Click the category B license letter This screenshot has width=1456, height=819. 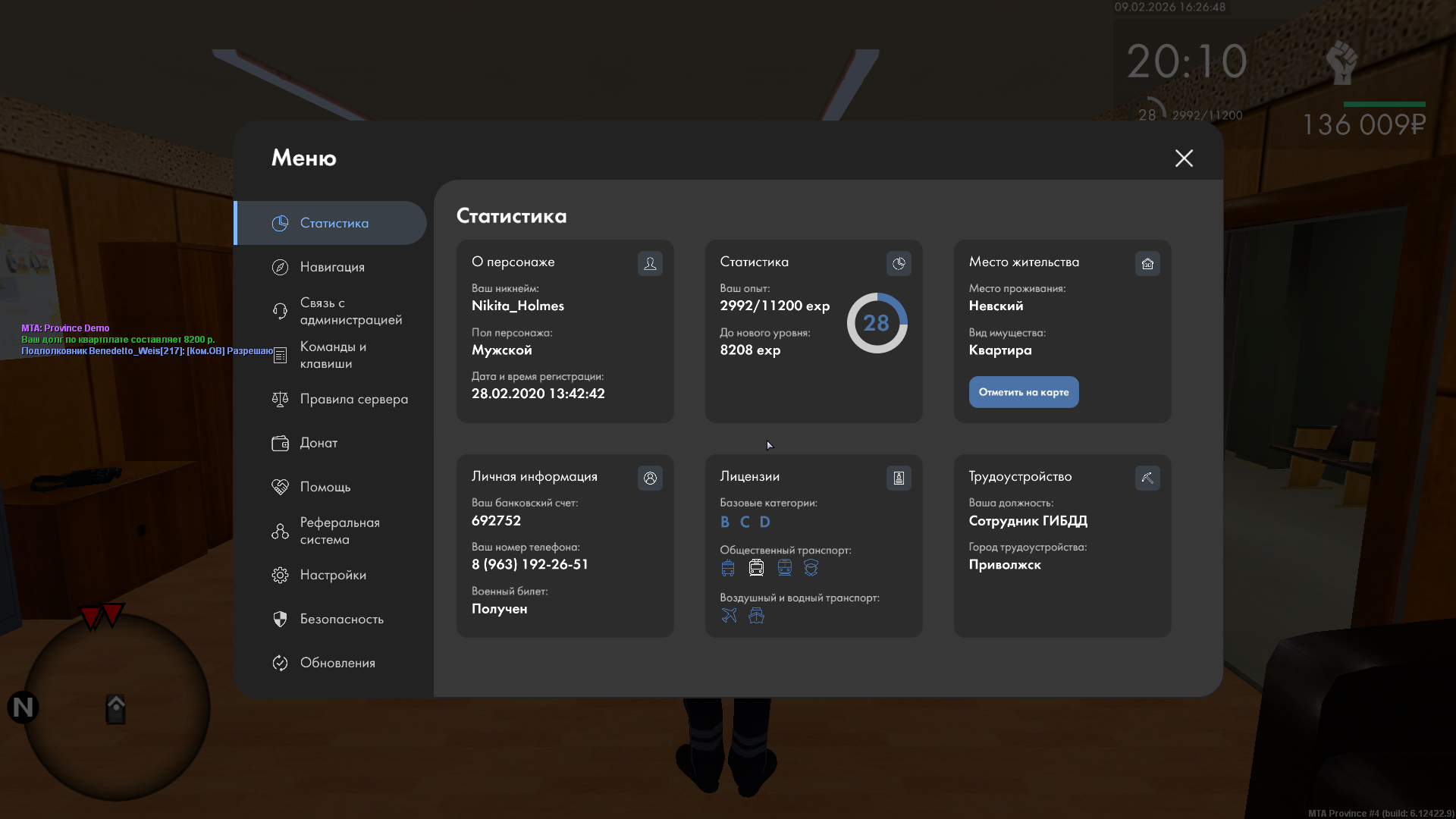(725, 522)
